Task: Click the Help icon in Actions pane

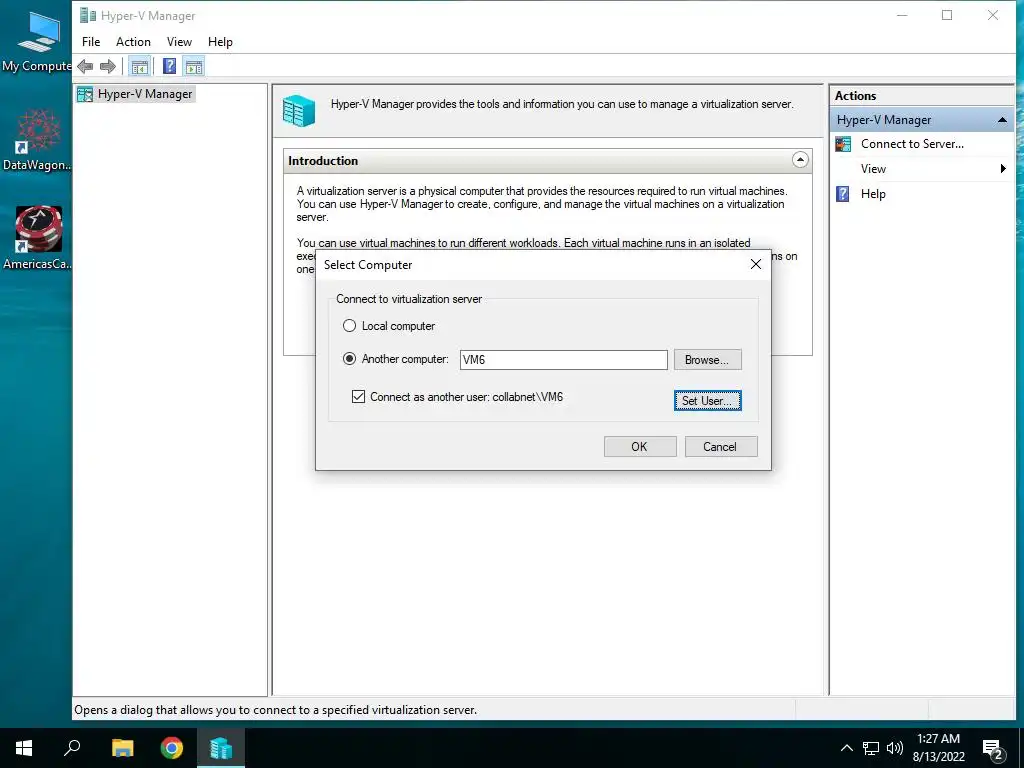Action: pos(843,194)
